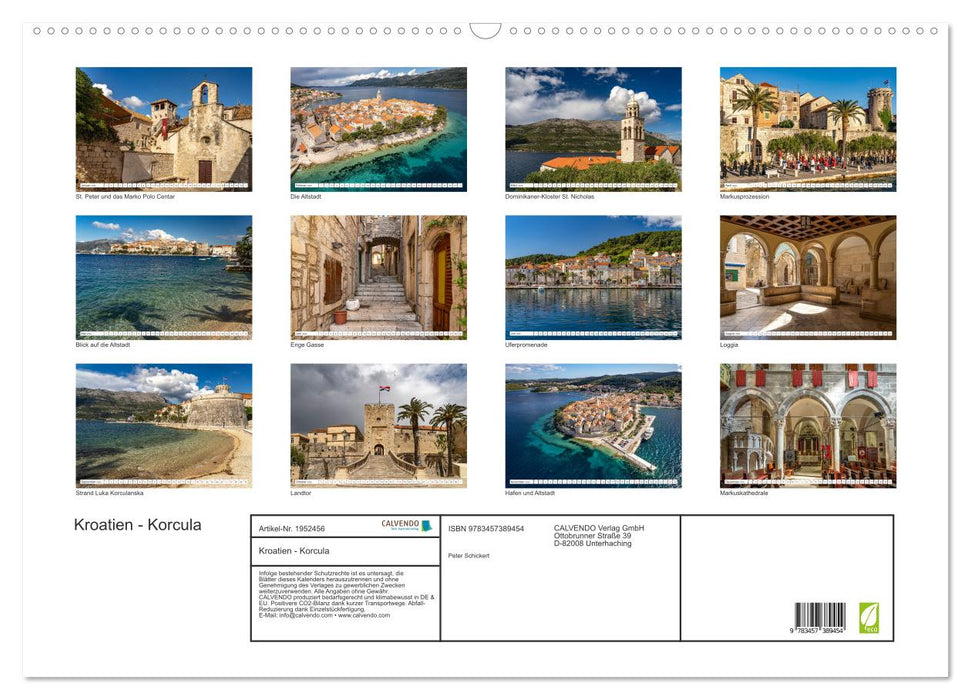
Task: Click the spiral binding at the top edge
Action: (x=250, y=32)
